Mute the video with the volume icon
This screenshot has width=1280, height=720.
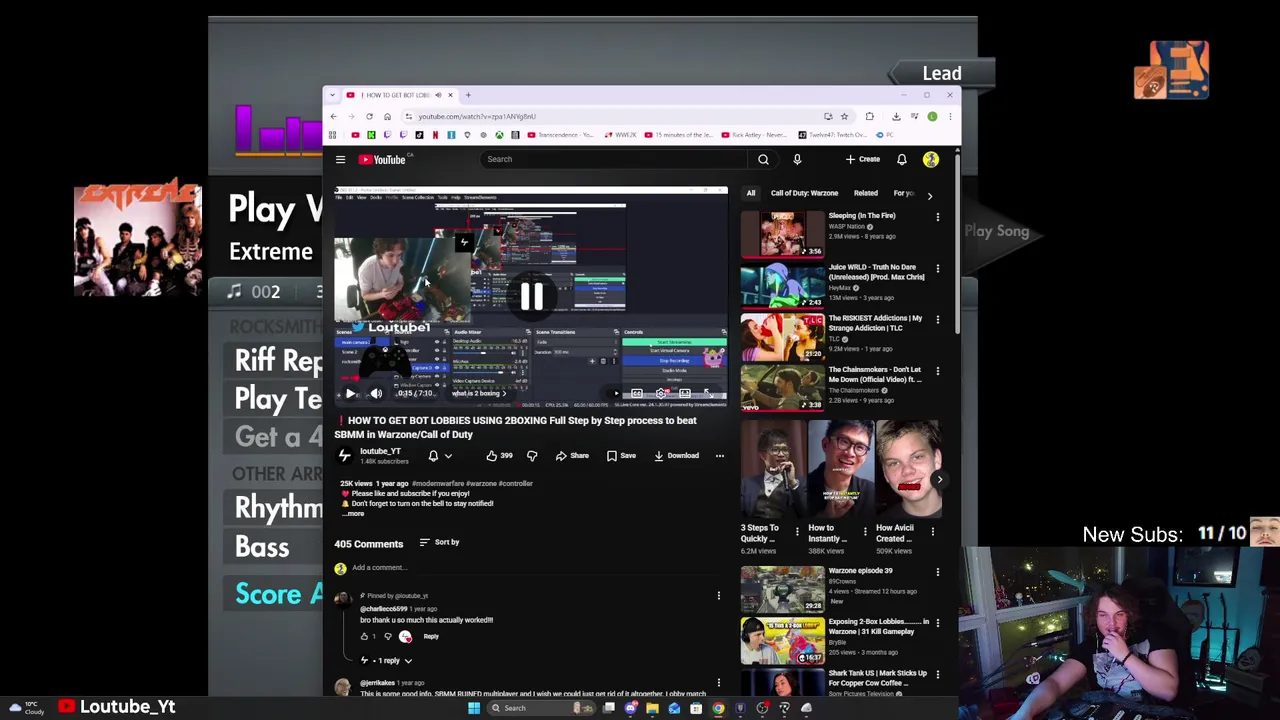click(x=376, y=393)
